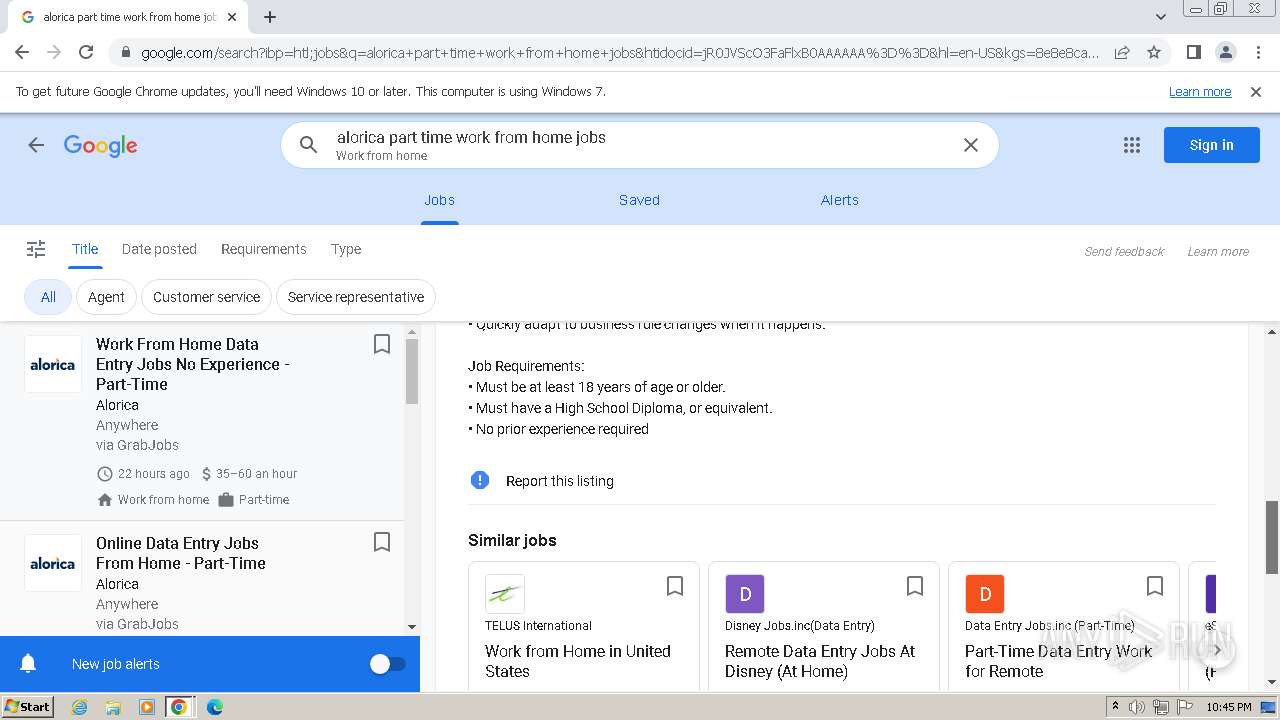Switch to the Alerts tab
The image size is (1280, 720).
(840, 200)
